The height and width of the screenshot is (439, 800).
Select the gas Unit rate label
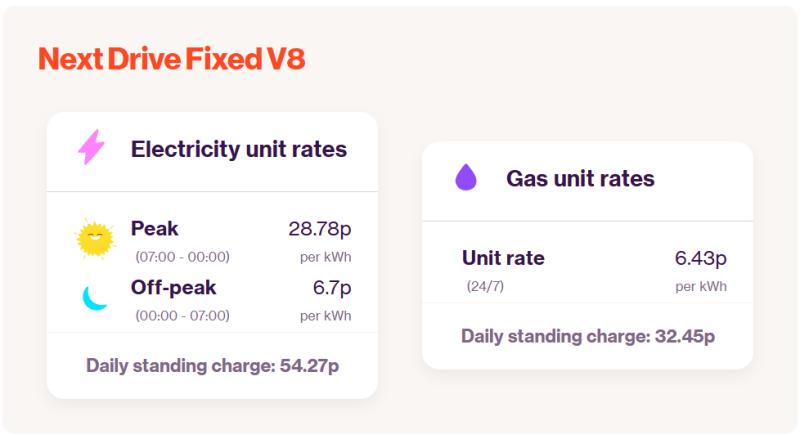(503, 258)
